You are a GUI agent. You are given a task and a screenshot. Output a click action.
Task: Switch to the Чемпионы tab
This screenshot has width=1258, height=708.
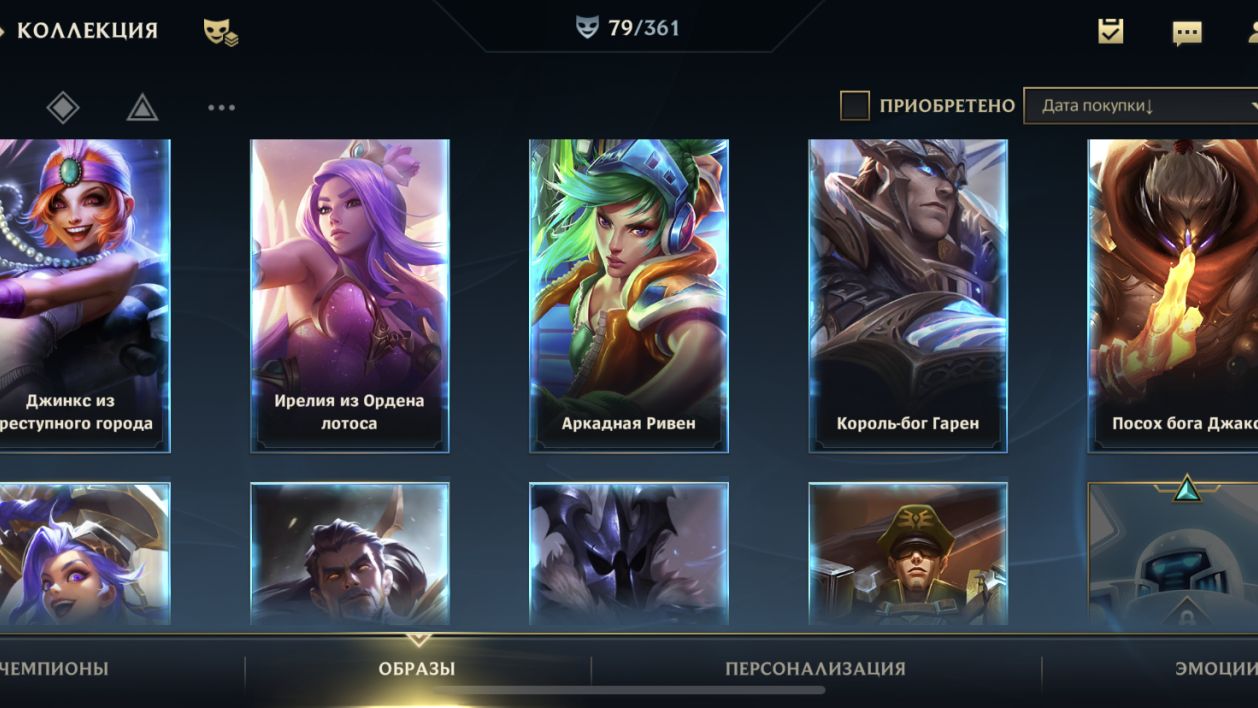click(54, 669)
